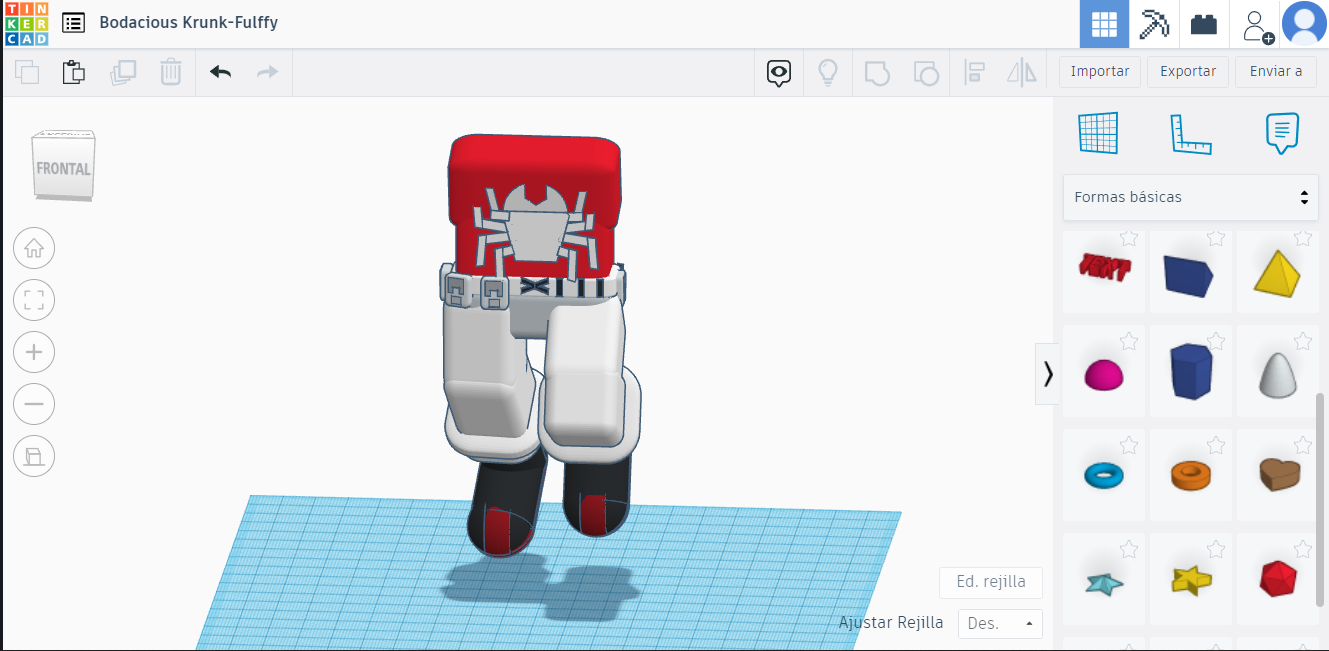
Task: Click the Tinkercad logo
Action: pos(26,24)
